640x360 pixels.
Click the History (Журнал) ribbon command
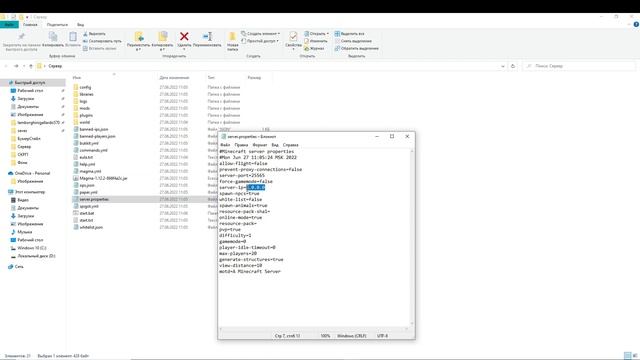pos(314,48)
